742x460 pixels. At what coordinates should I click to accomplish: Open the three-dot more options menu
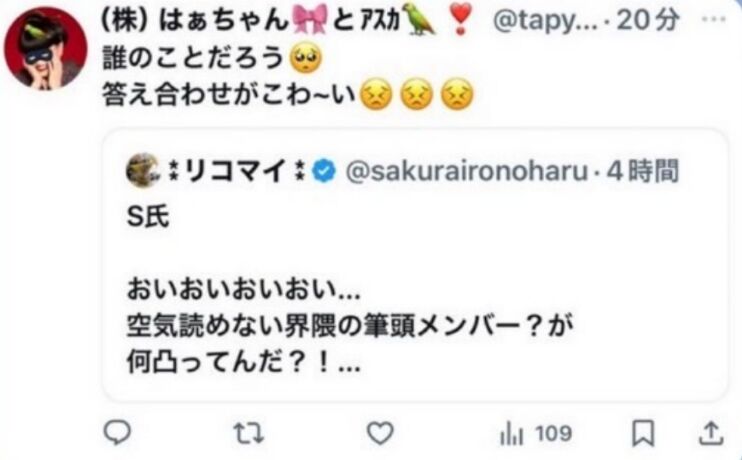tap(714, 20)
